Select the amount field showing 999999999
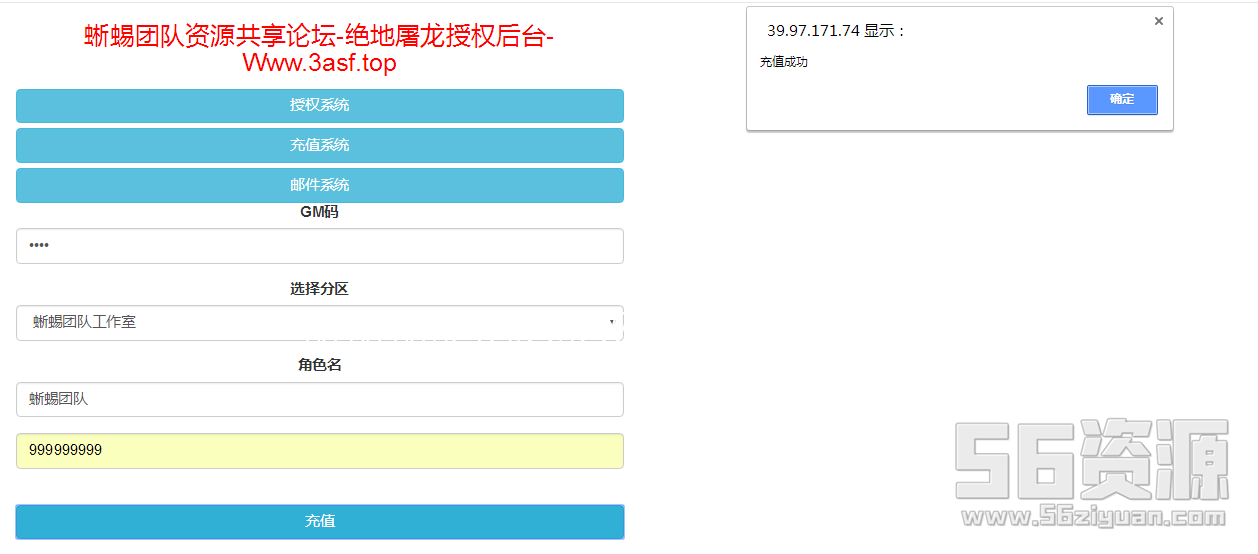The width and height of the screenshot is (1258, 554). [x=320, y=450]
